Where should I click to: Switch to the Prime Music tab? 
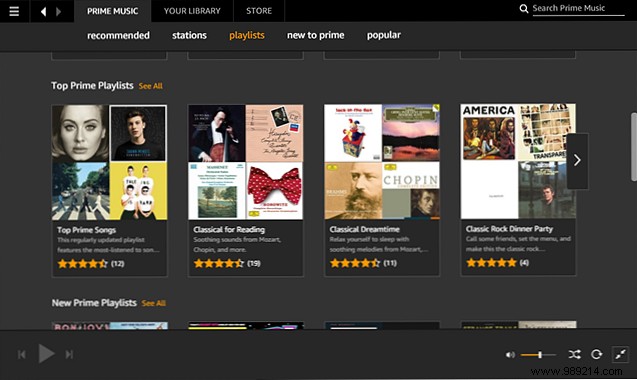pyautogui.click(x=113, y=11)
